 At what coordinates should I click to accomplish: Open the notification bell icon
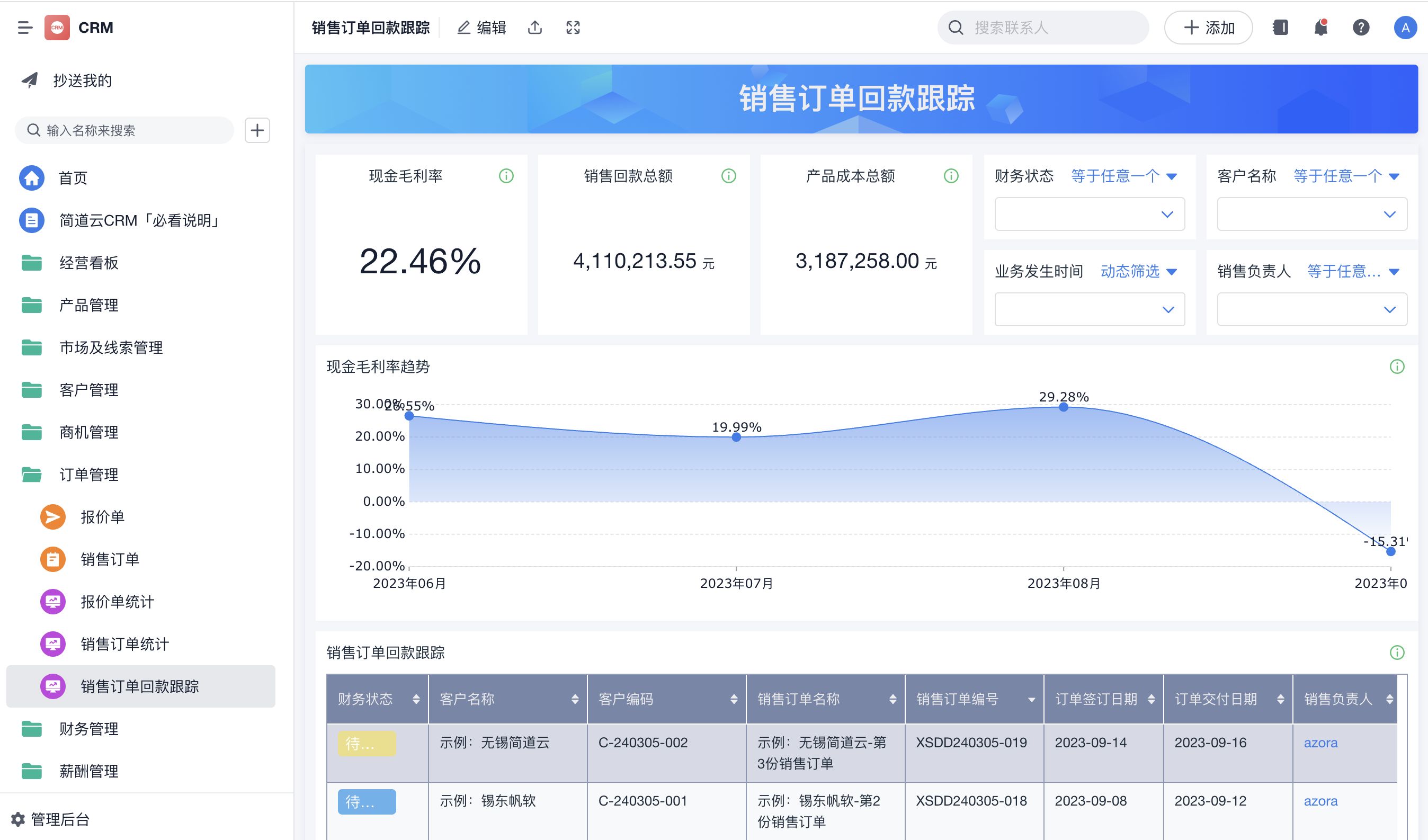(x=1320, y=27)
